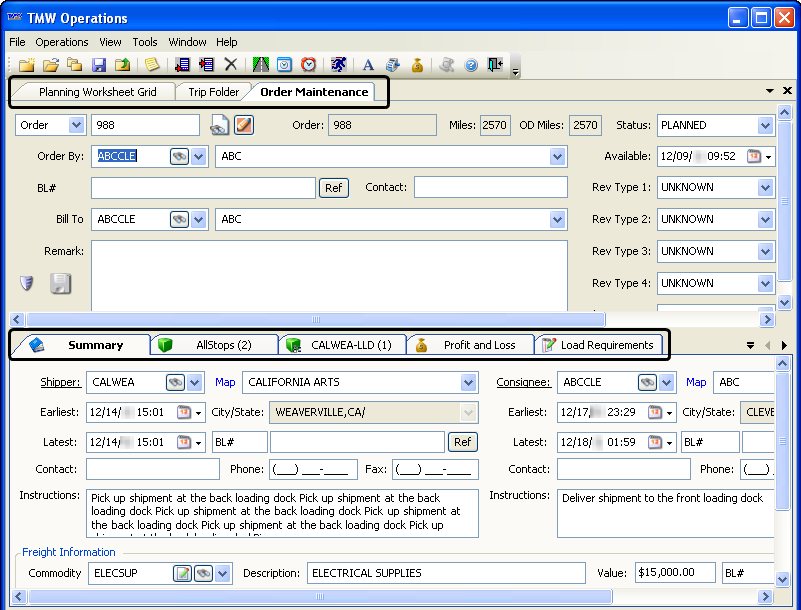Open the Bill To company code dropdown arrow
The width and height of the screenshot is (801, 610).
click(x=198, y=219)
